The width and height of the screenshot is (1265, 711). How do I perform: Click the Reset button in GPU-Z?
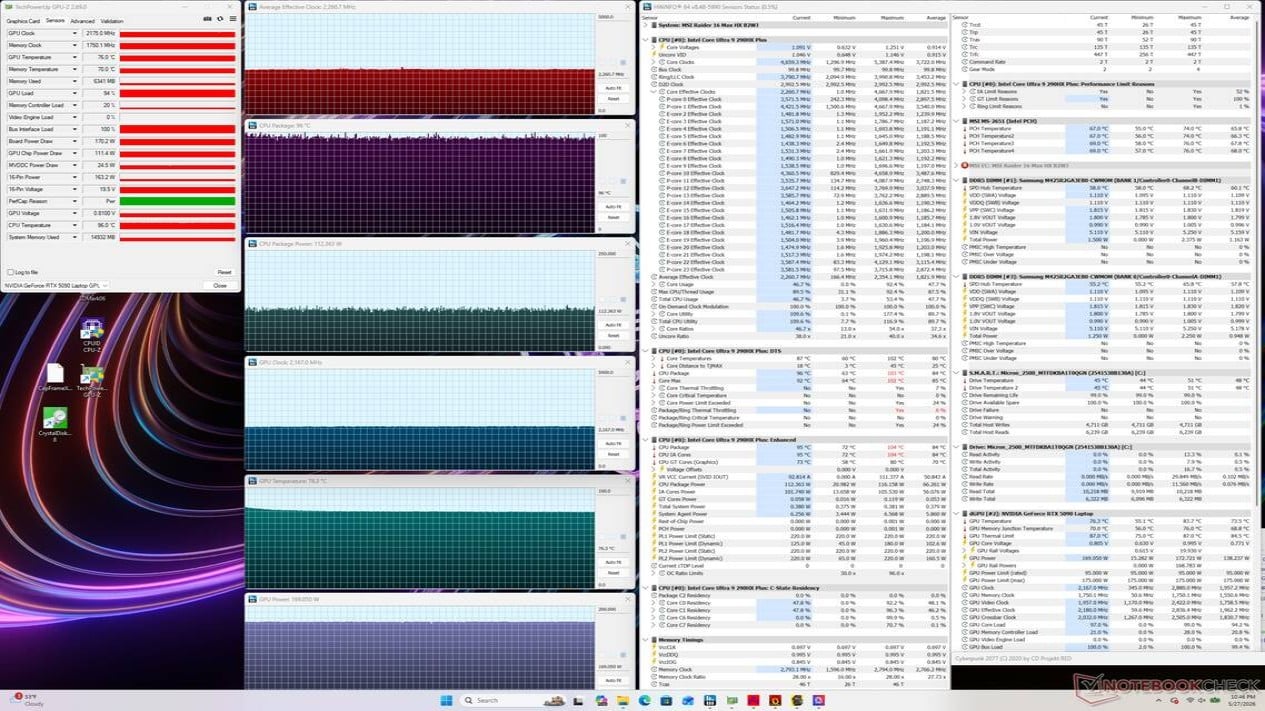pos(224,272)
